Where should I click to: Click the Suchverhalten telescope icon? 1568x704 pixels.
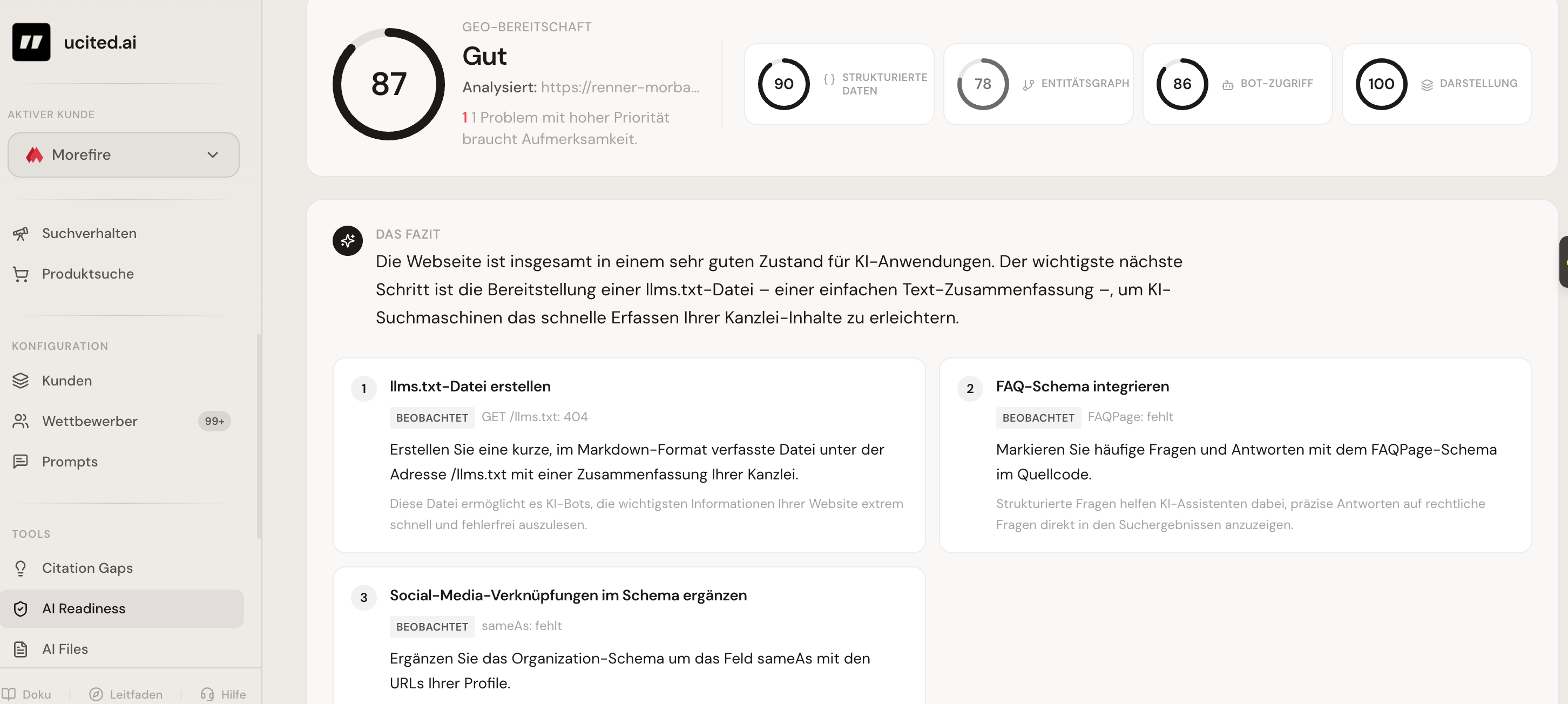click(21, 233)
